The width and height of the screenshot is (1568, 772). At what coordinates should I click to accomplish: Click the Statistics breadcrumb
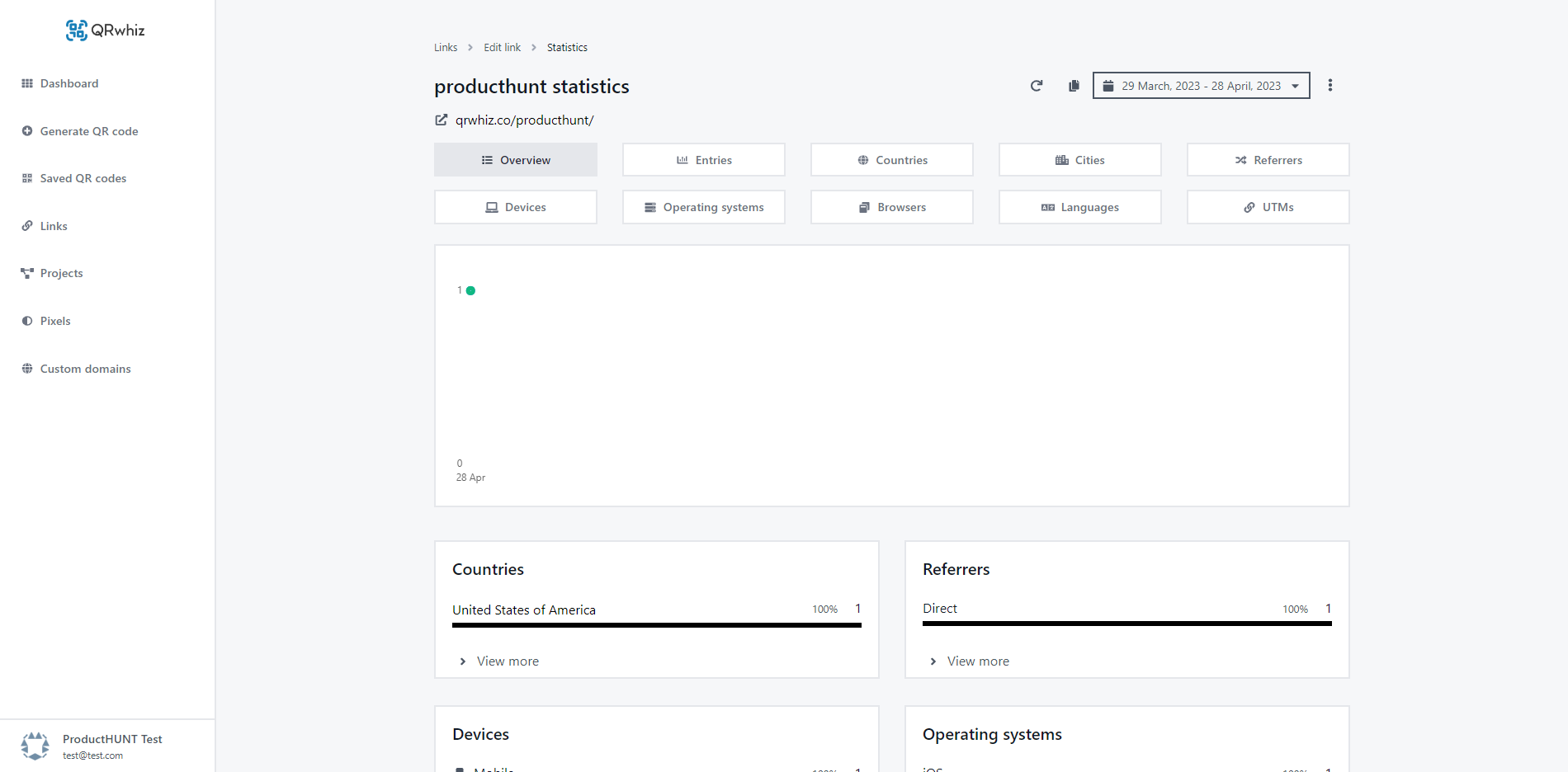tap(568, 48)
